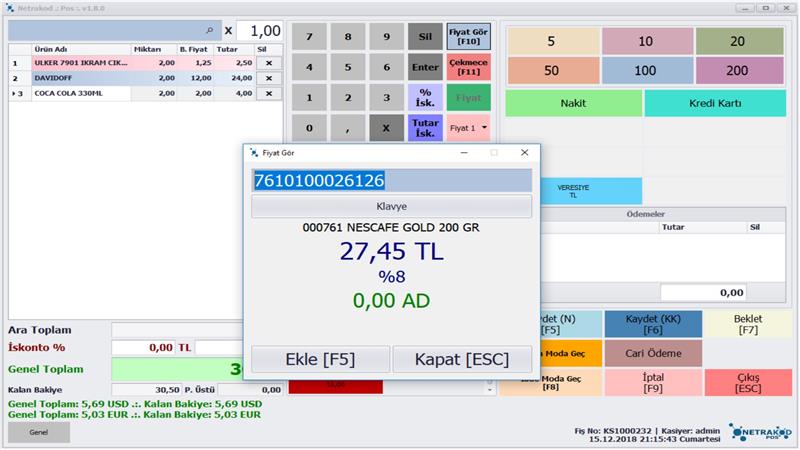Click the P. Üstü value field

click(250, 390)
